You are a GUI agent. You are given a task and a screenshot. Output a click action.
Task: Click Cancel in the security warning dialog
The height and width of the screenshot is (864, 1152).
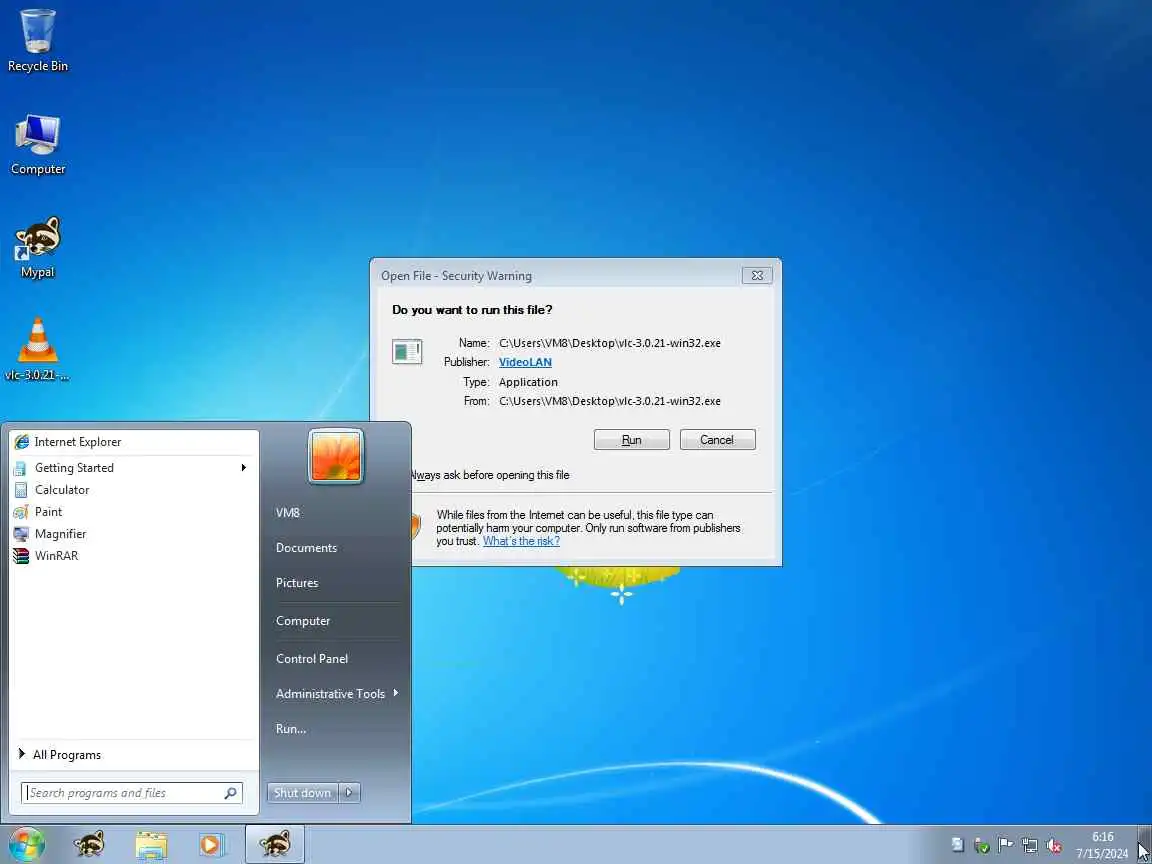(x=717, y=439)
